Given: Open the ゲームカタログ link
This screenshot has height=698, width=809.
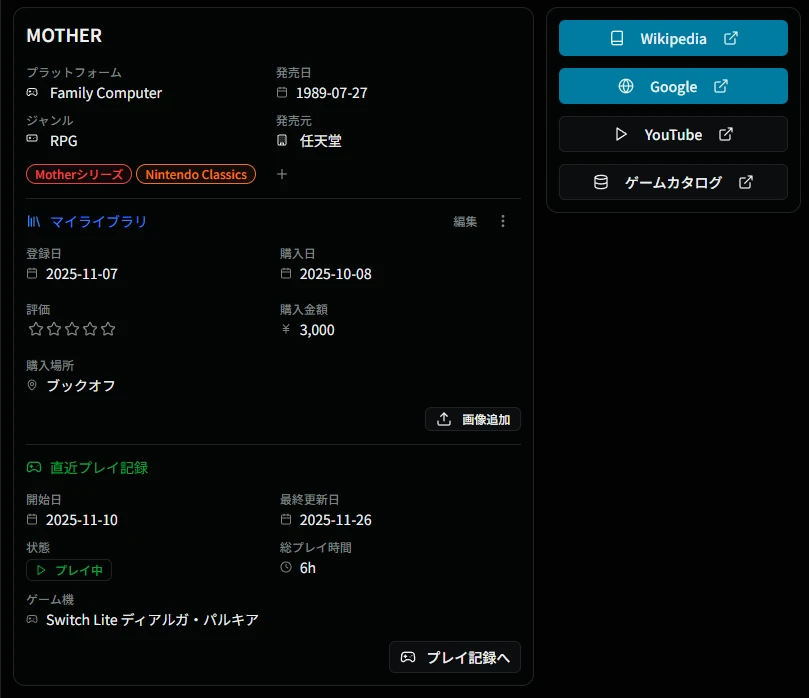Looking at the screenshot, I should (x=673, y=182).
